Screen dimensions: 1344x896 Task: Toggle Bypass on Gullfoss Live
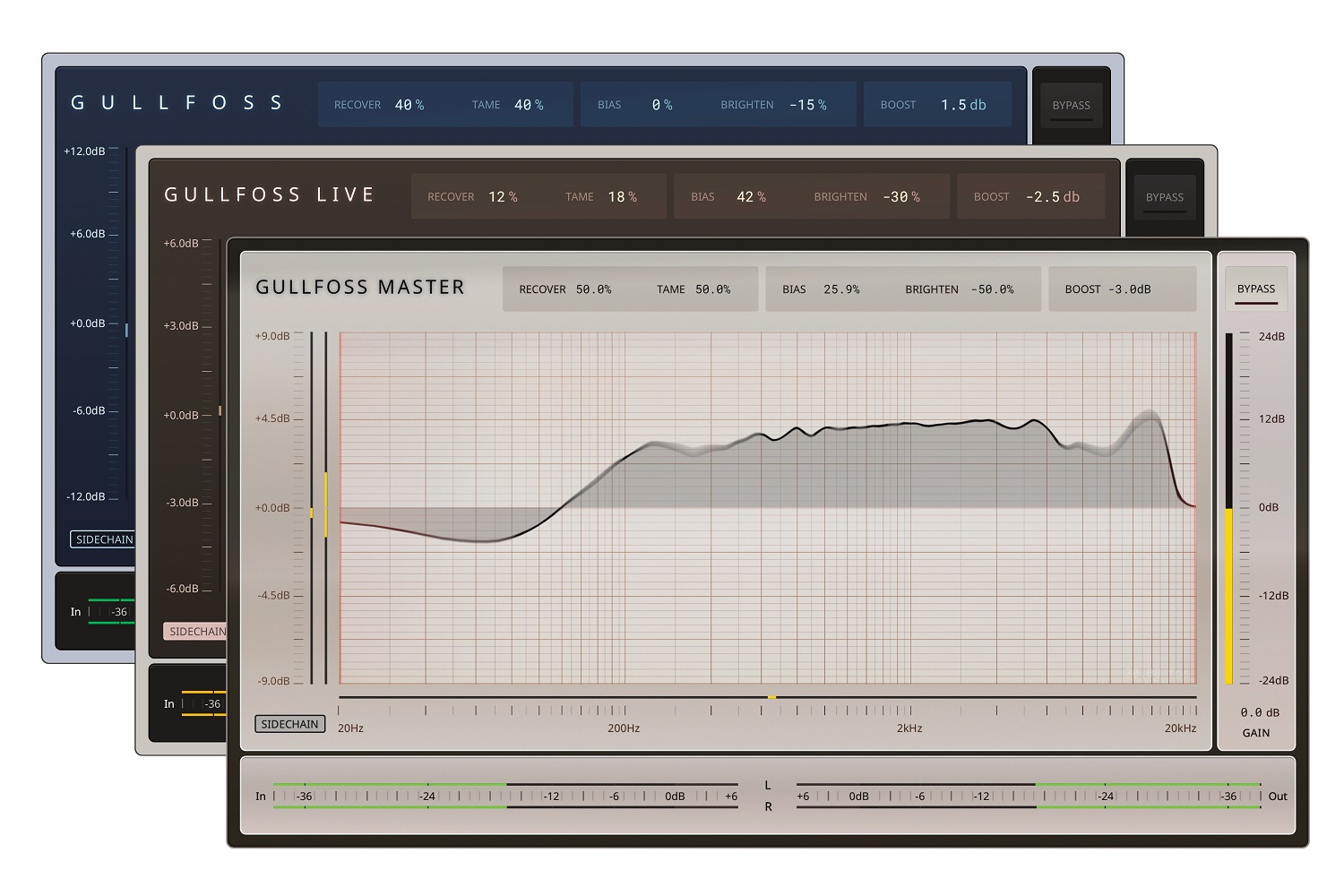1164,198
